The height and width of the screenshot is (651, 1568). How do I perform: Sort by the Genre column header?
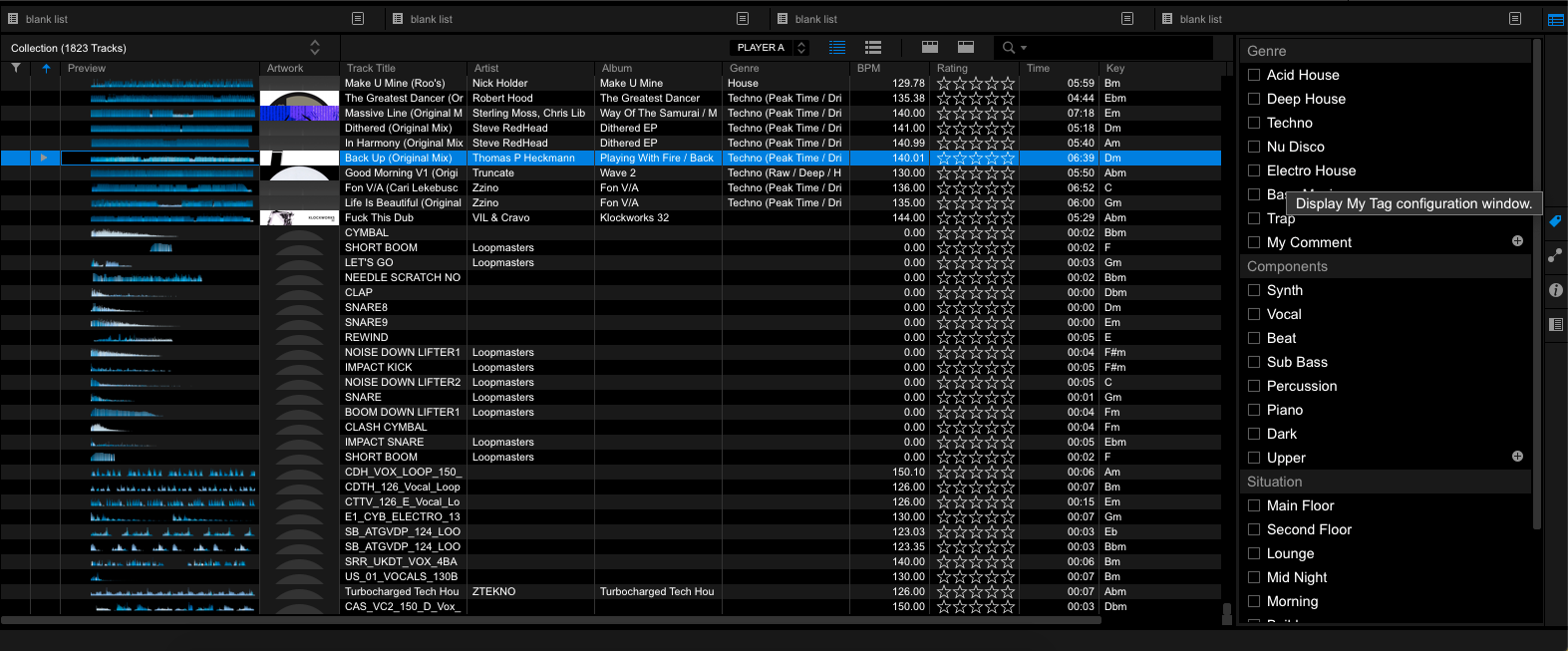(x=786, y=68)
